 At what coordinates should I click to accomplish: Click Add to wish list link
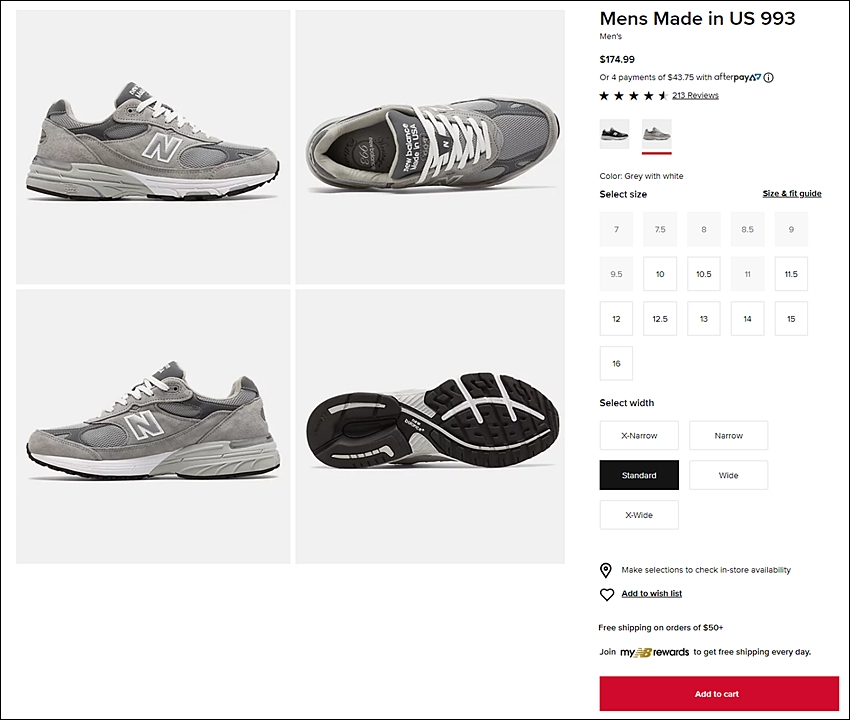(652, 594)
